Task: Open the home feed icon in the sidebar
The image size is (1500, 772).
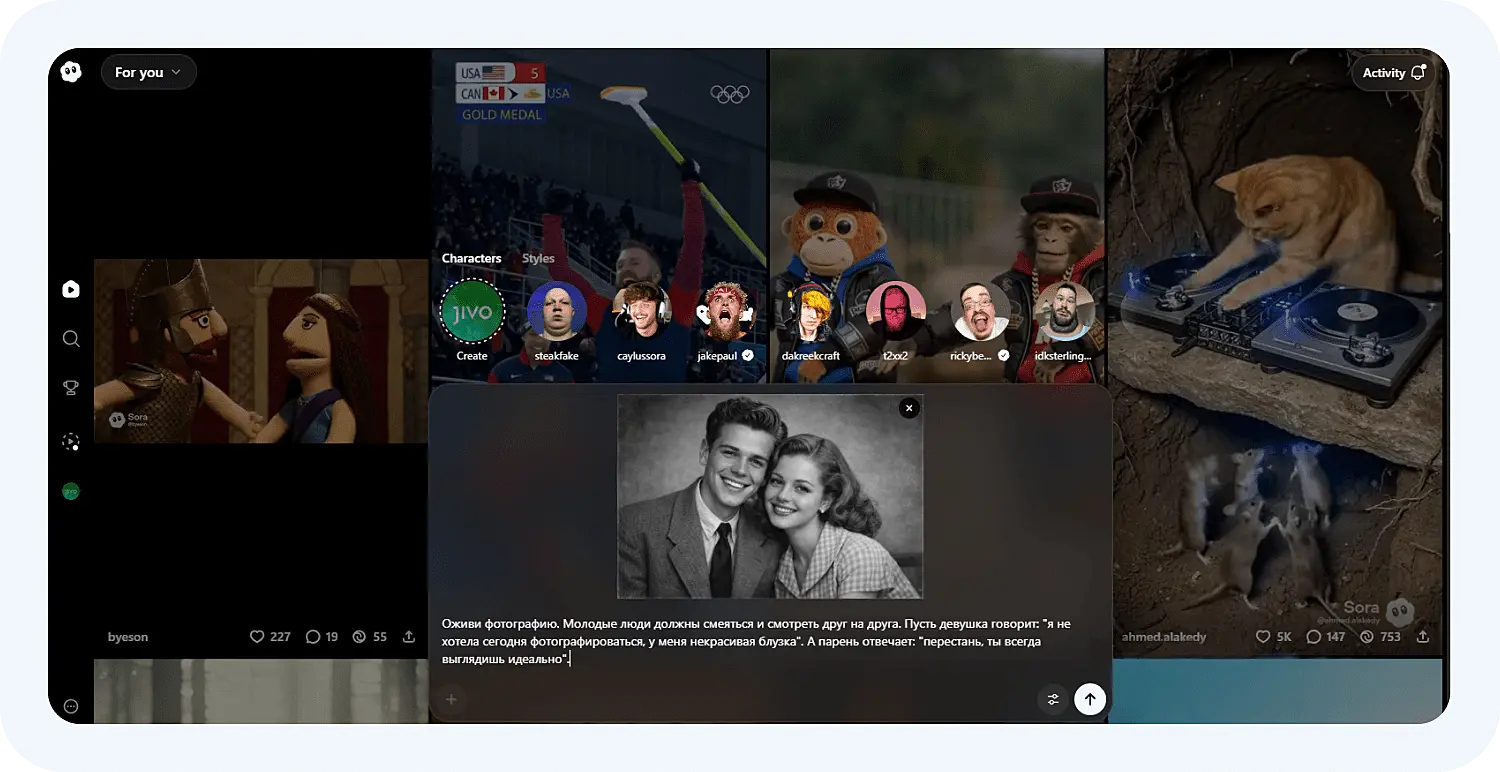Action: tap(71, 289)
